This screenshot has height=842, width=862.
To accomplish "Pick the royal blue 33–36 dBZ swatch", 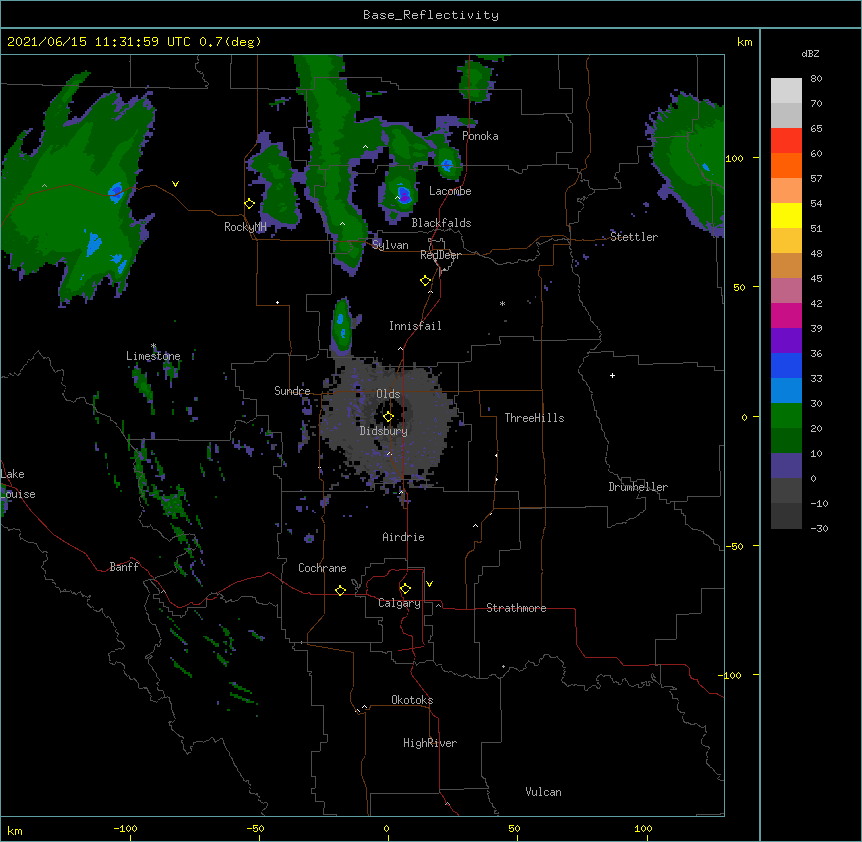I will tap(786, 365).
